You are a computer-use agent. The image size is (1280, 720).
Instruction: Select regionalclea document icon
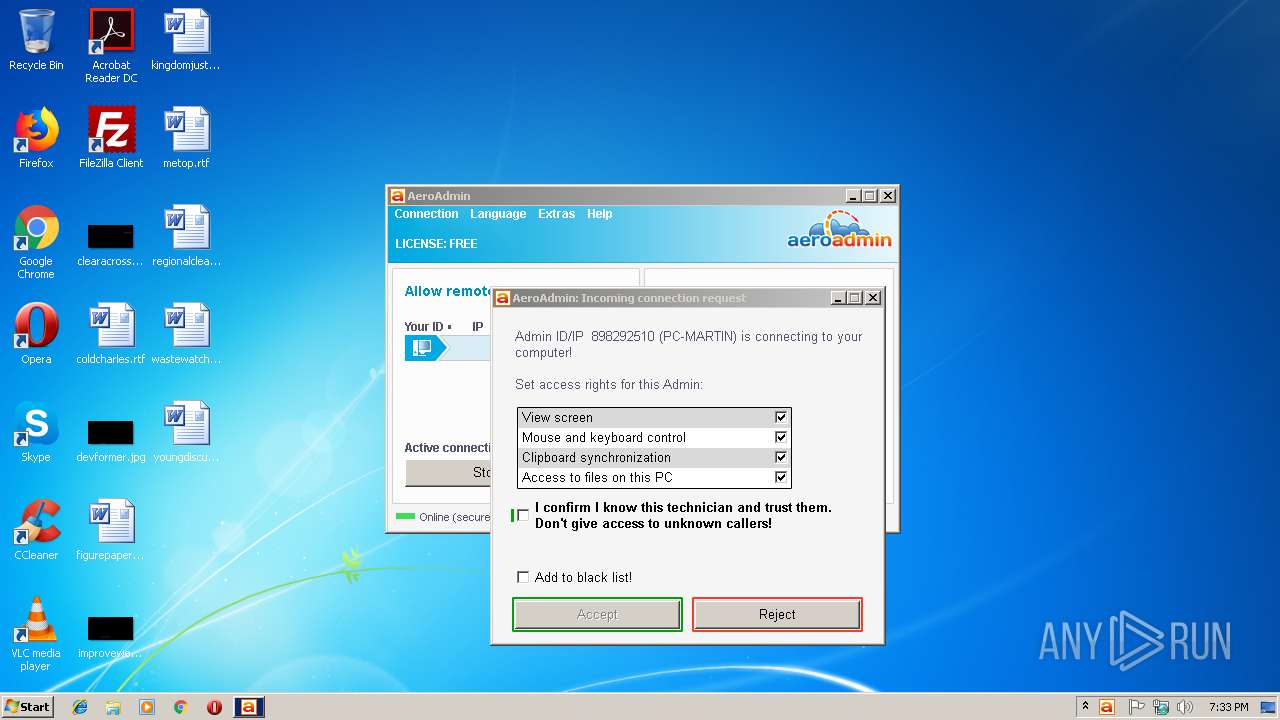pos(186,236)
